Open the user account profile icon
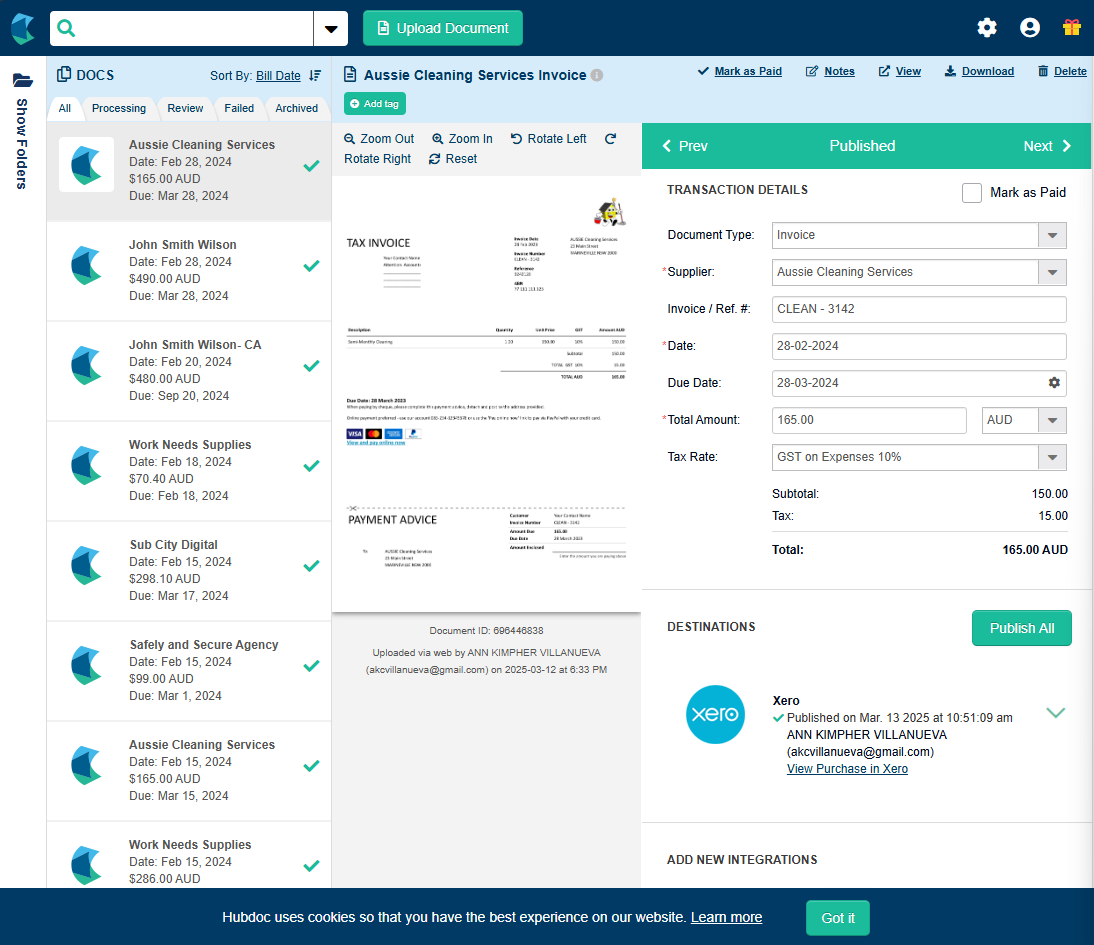This screenshot has width=1094, height=945. pos(1030,28)
